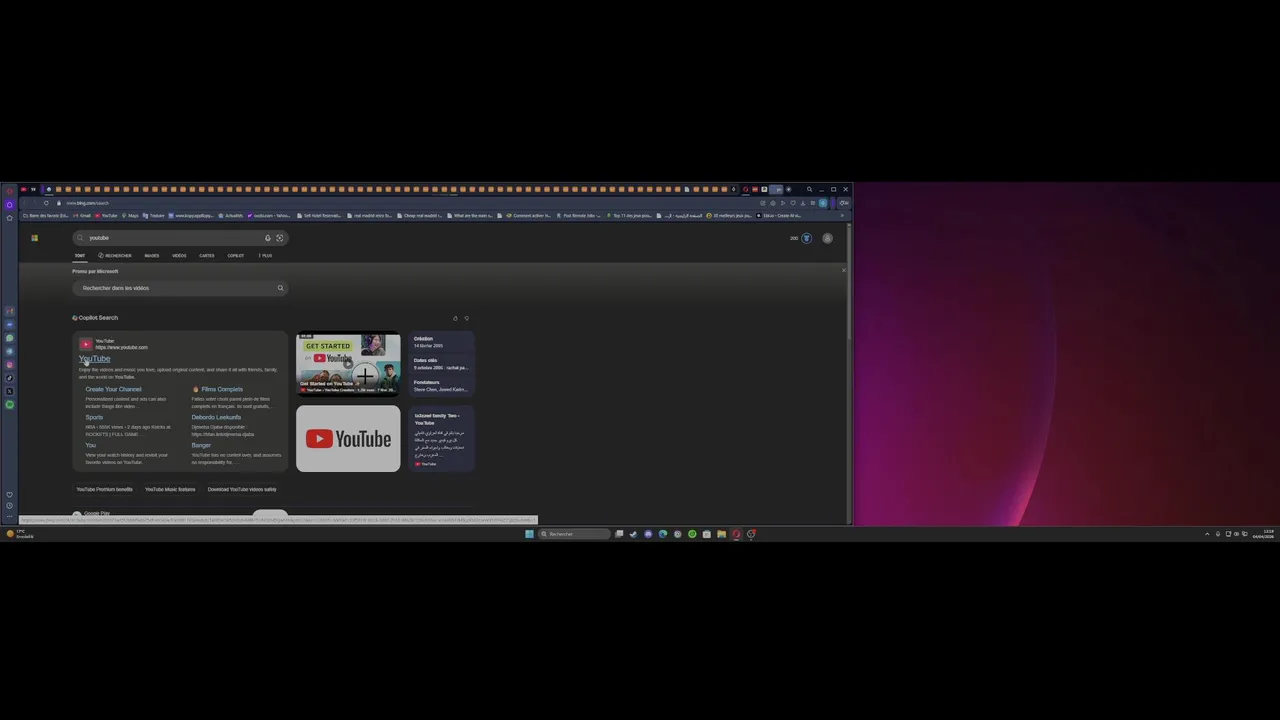Image resolution: width=1280 pixels, height=720 pixels.
Task: Open the X (Twitter) sidebar icon
Action: point(10,391)
